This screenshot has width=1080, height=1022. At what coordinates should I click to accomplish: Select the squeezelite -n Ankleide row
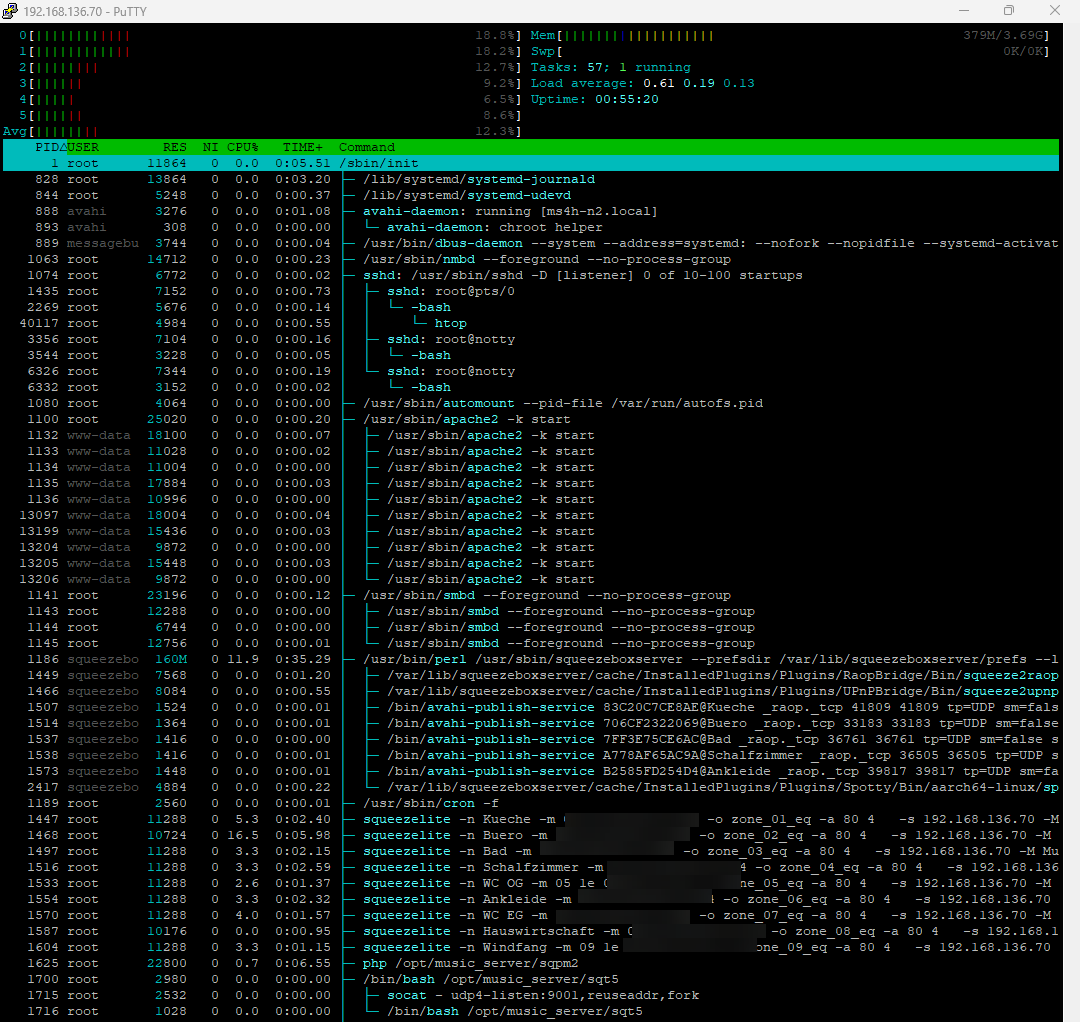pyautogui.click(x=530, y=899)
